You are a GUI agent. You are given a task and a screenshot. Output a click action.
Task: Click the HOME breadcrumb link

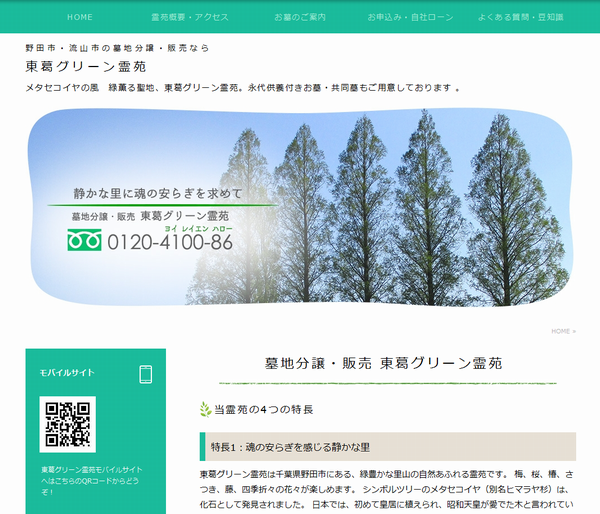[561, 331]
